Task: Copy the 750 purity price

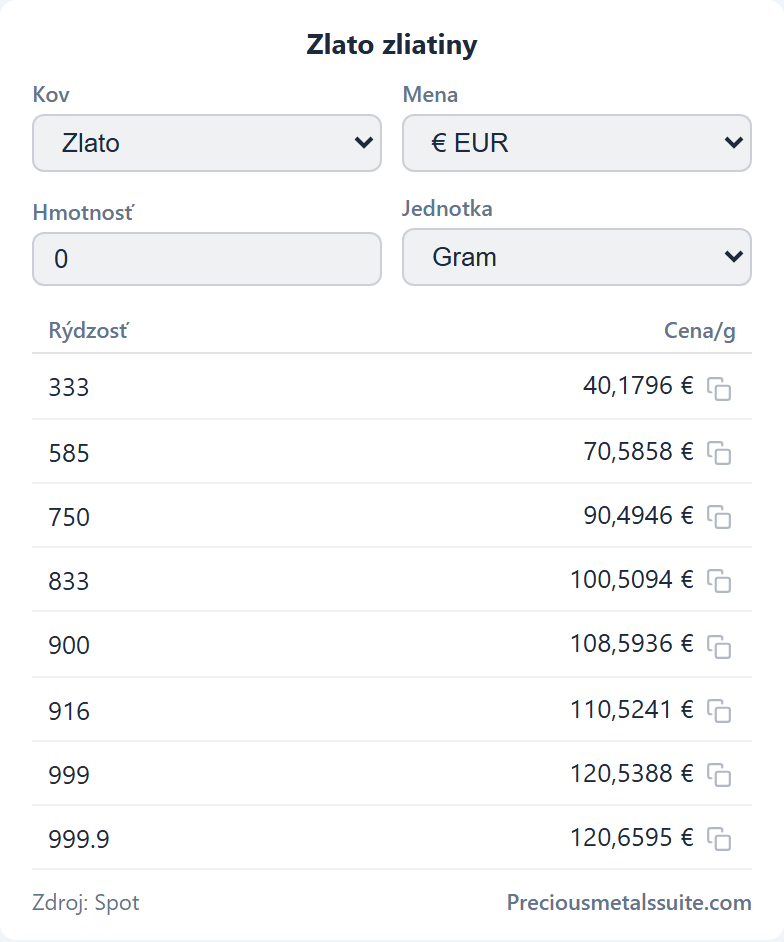Action: (719, 517)
